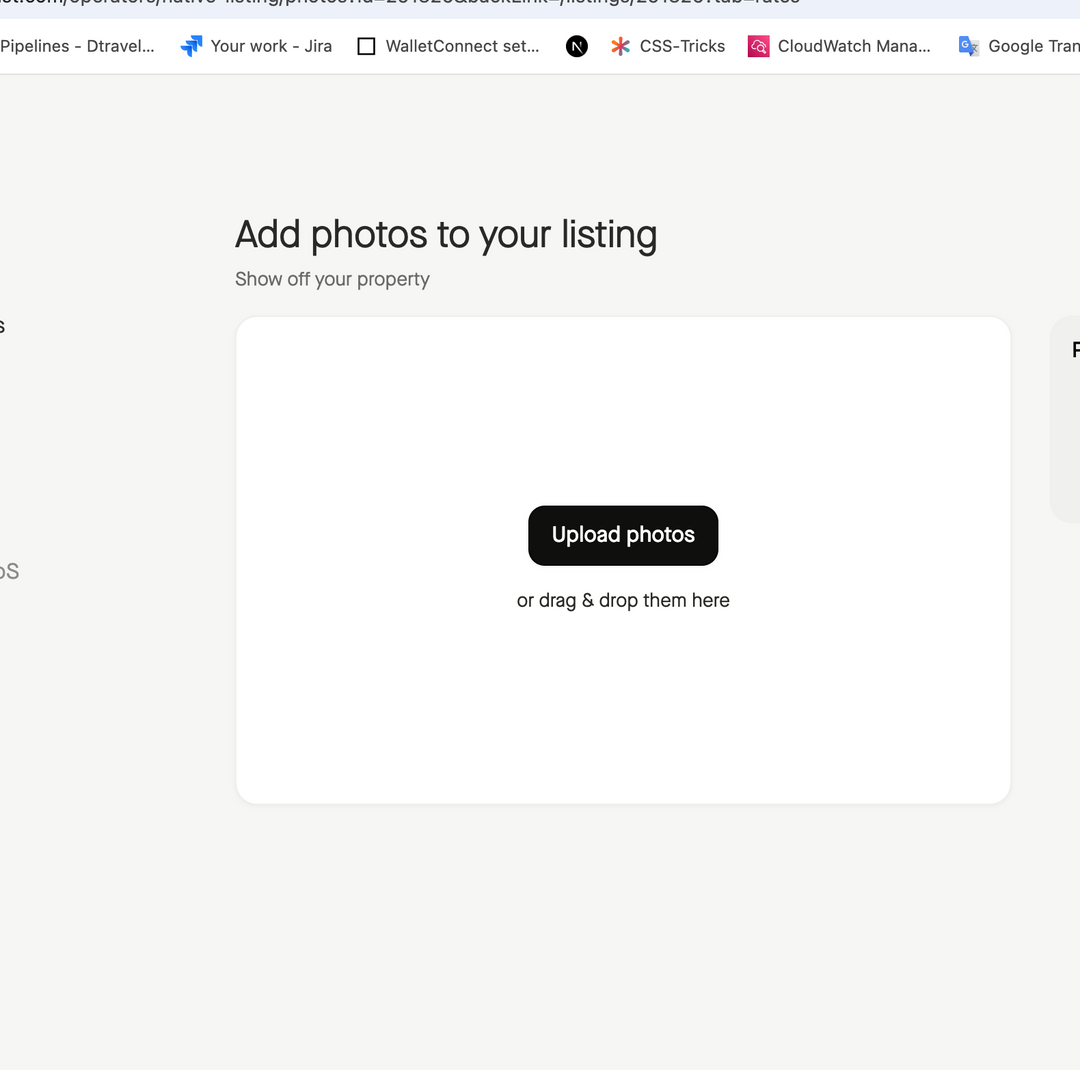
Task: Click the "or drag & drop them here" text
Action: pos(623,600)
